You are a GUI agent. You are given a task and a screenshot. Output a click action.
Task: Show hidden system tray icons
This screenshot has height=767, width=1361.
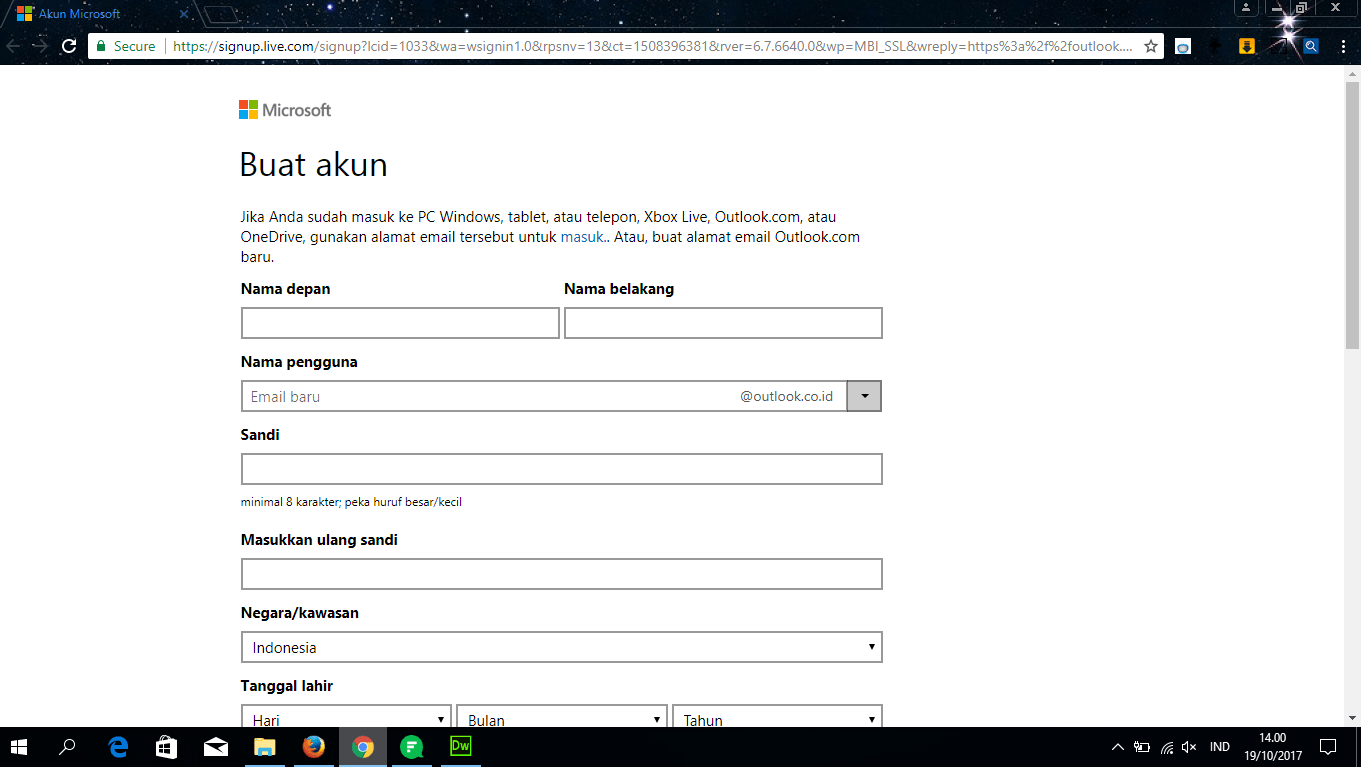[x=1118, y=747]
